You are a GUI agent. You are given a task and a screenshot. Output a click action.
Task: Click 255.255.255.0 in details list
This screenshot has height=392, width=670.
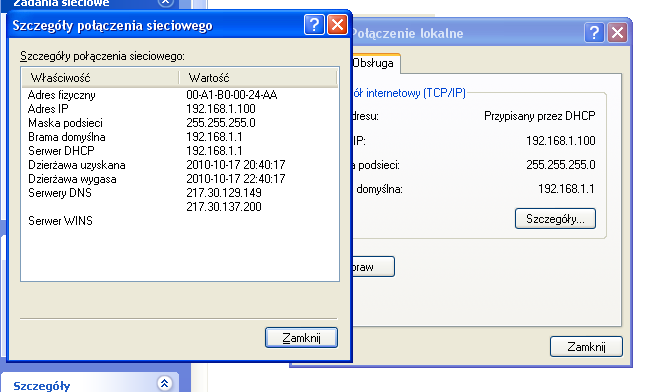tap(221, 123)
